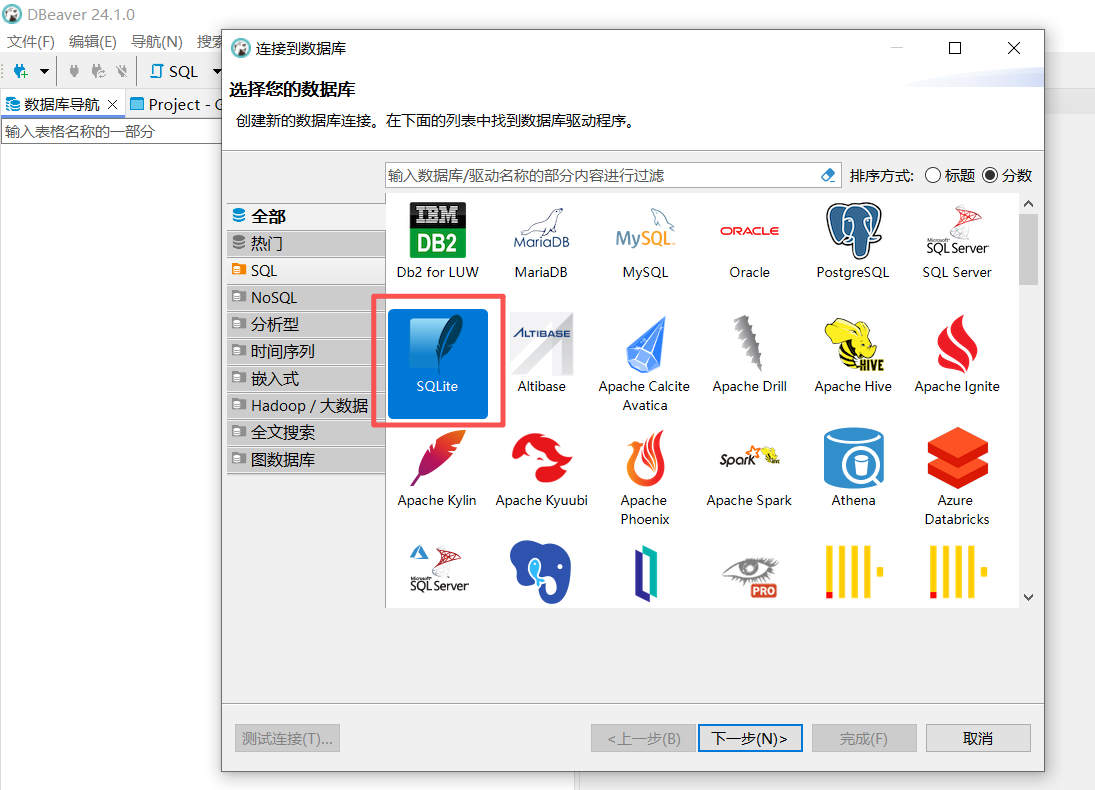Switch to the Project tab
This screenshot has width=1095, height=790.
[x=175, y=104]
